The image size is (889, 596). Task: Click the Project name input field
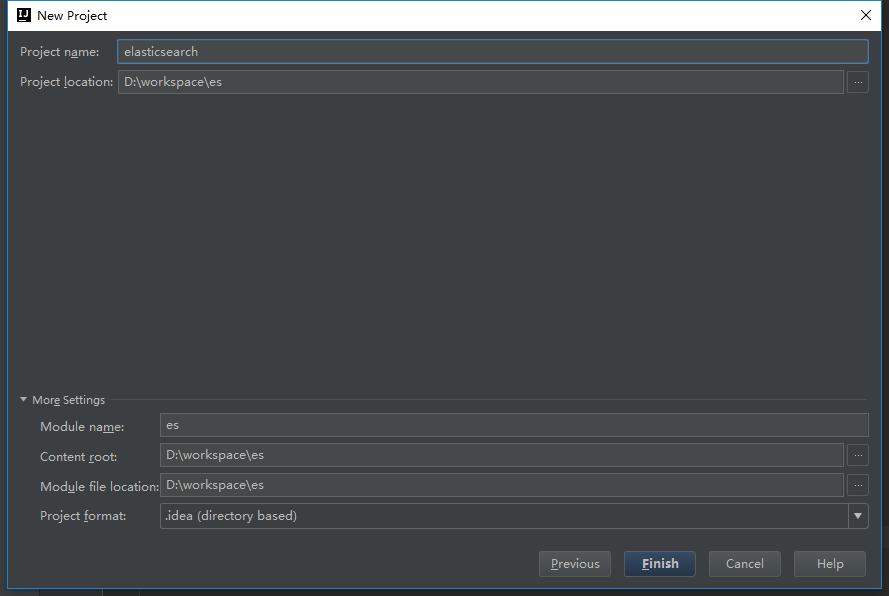[x=493, y=52]
